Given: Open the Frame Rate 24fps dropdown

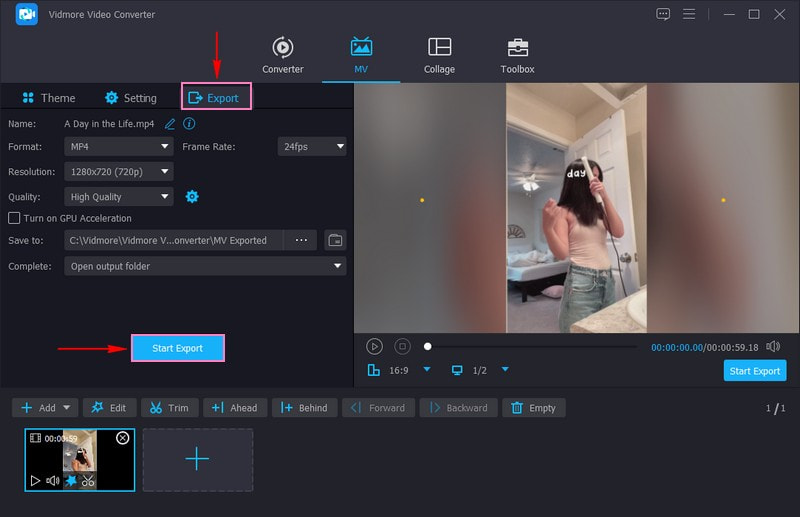Looking at the screenshot, I should (311, 146).
